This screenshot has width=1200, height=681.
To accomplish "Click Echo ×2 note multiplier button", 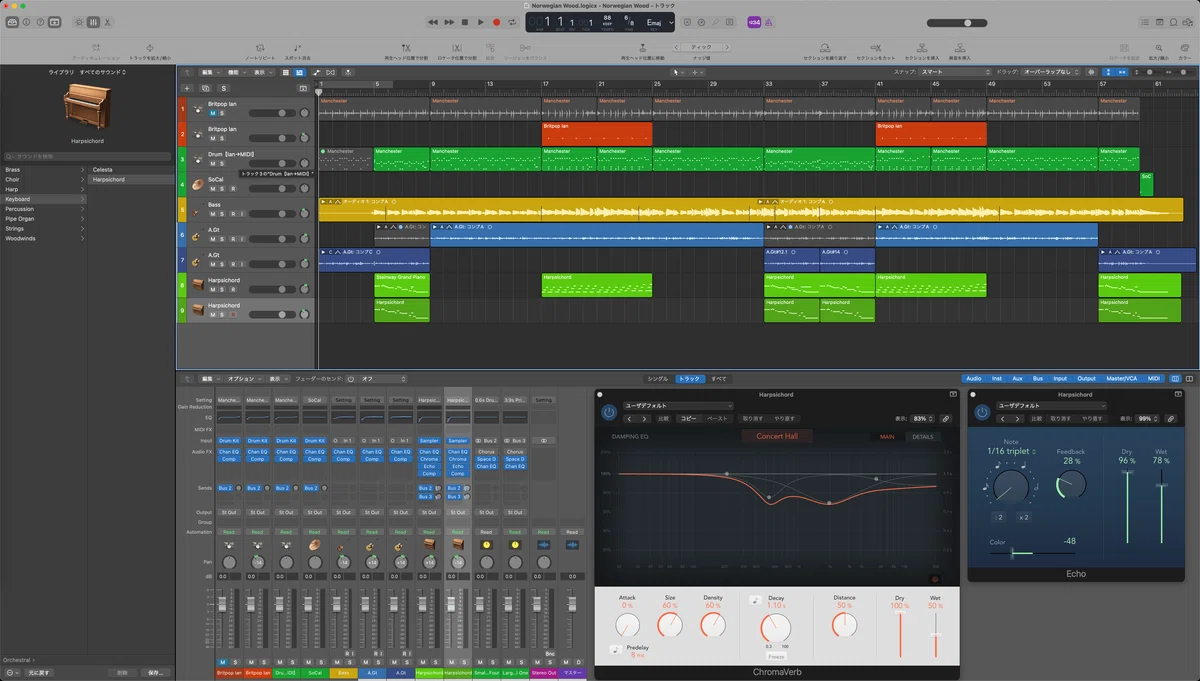I will 1024,517.
